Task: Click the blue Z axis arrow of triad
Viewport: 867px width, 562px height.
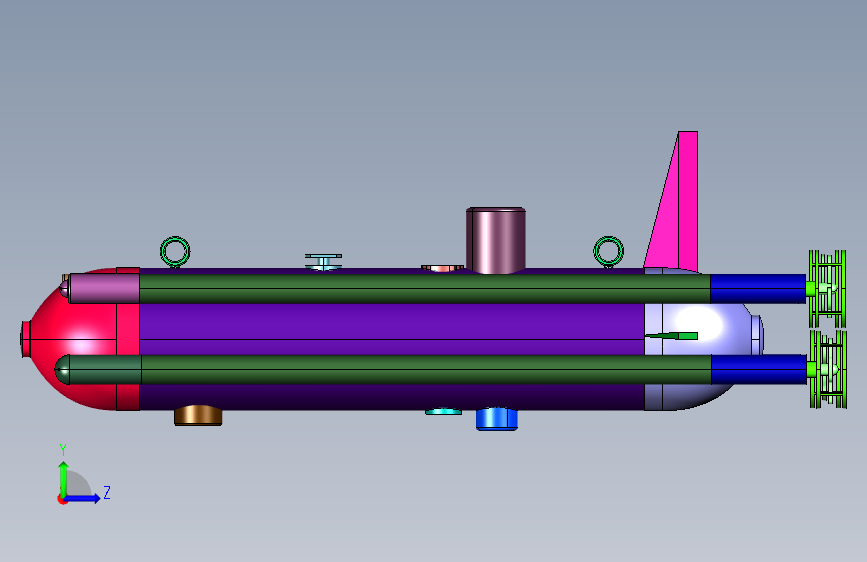Action: (83, 498)
